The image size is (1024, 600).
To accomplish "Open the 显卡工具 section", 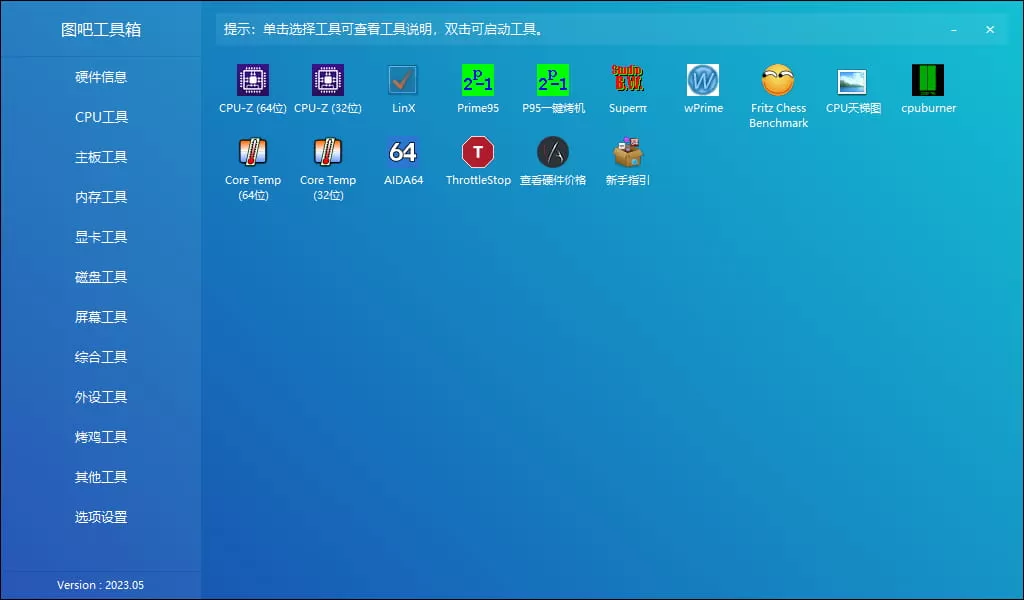I will pos(100,237).
